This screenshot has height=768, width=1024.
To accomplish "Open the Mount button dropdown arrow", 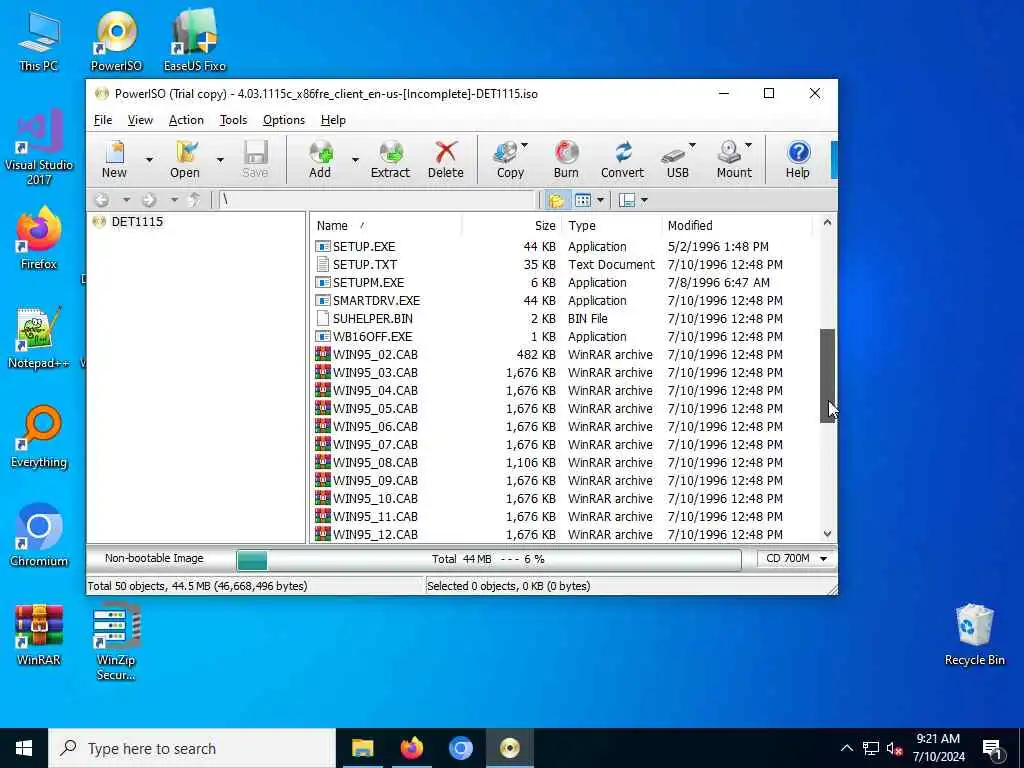I will (x=748, y=146).
